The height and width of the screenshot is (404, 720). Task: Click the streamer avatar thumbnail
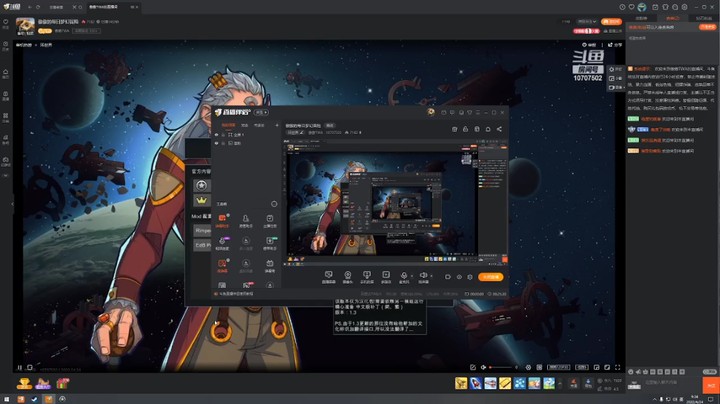[x=25, y=26]
